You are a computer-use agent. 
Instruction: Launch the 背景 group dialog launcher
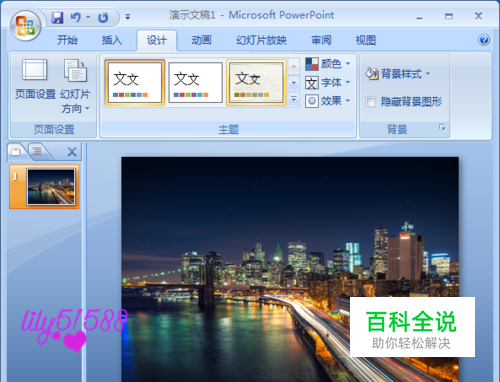point(442,127)
